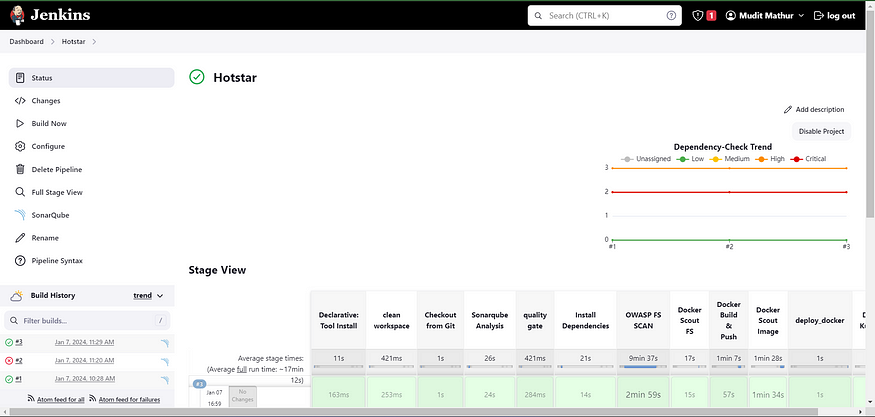Click the Filter builds input field
This screenshot has width=875, height=417.
87,320
